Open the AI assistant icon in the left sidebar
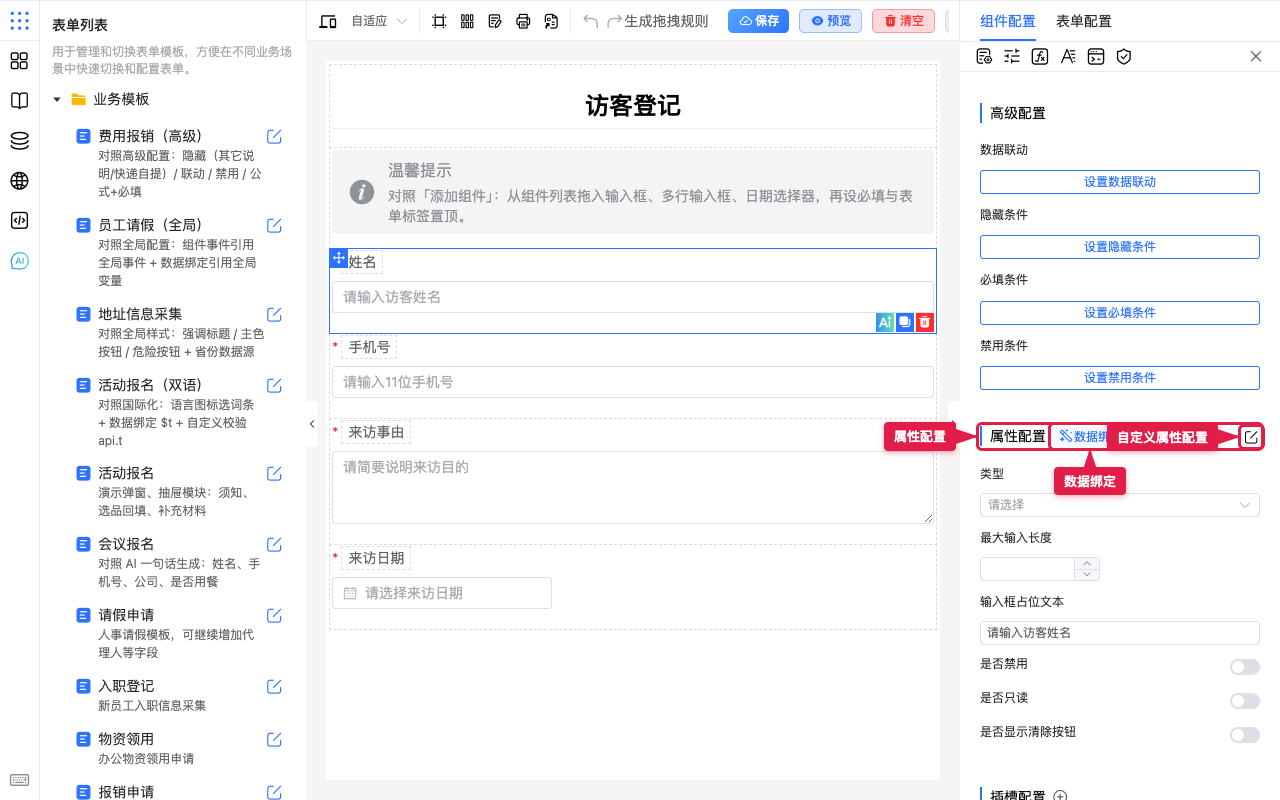1280x800 pixels. click(x=19, y=261)
